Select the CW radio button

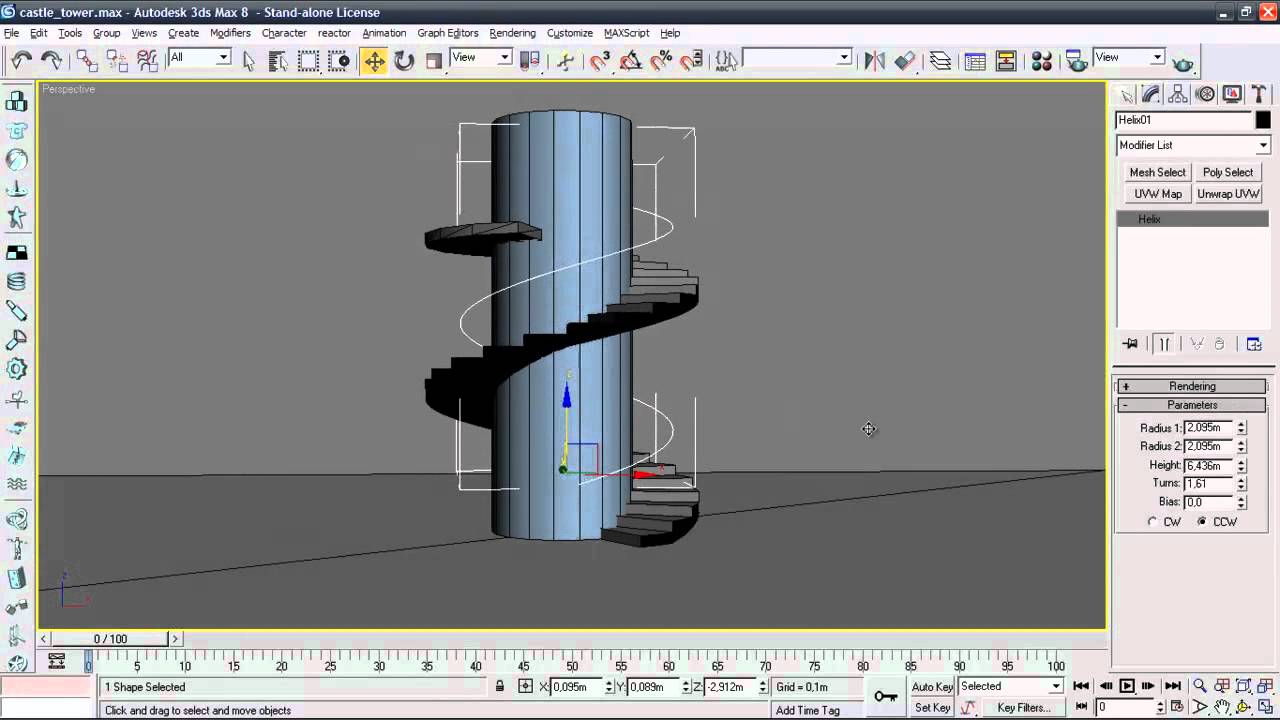1153,522
